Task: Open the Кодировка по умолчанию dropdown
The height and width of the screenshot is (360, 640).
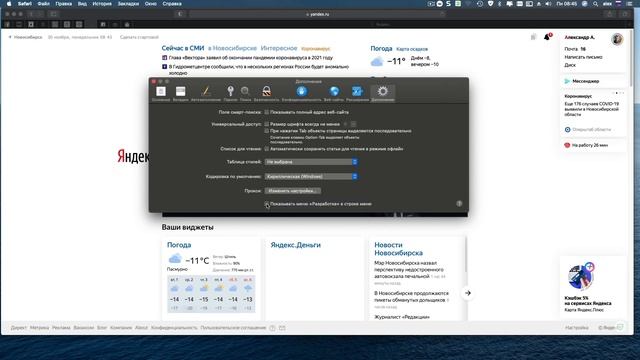Action: 311,176
